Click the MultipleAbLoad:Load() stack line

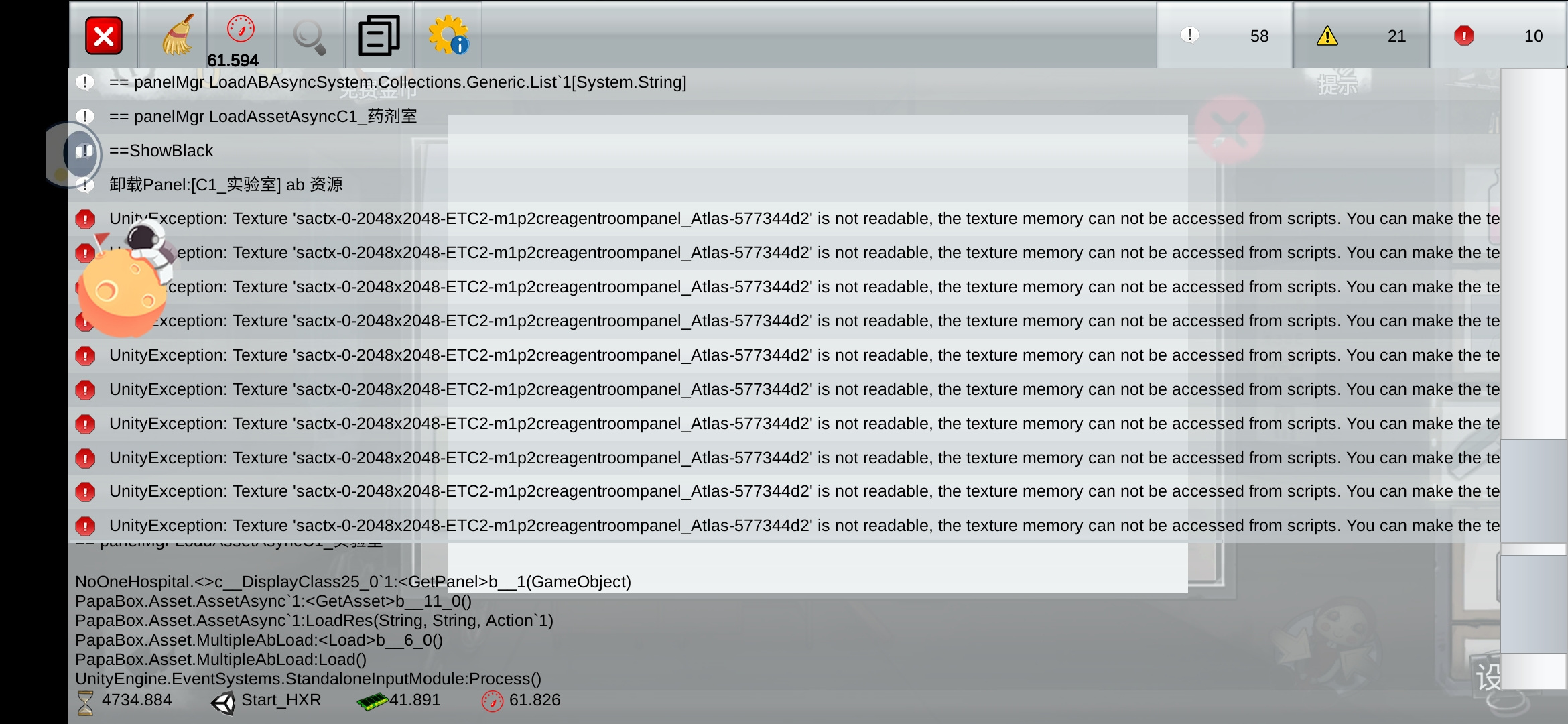(220, 660)
